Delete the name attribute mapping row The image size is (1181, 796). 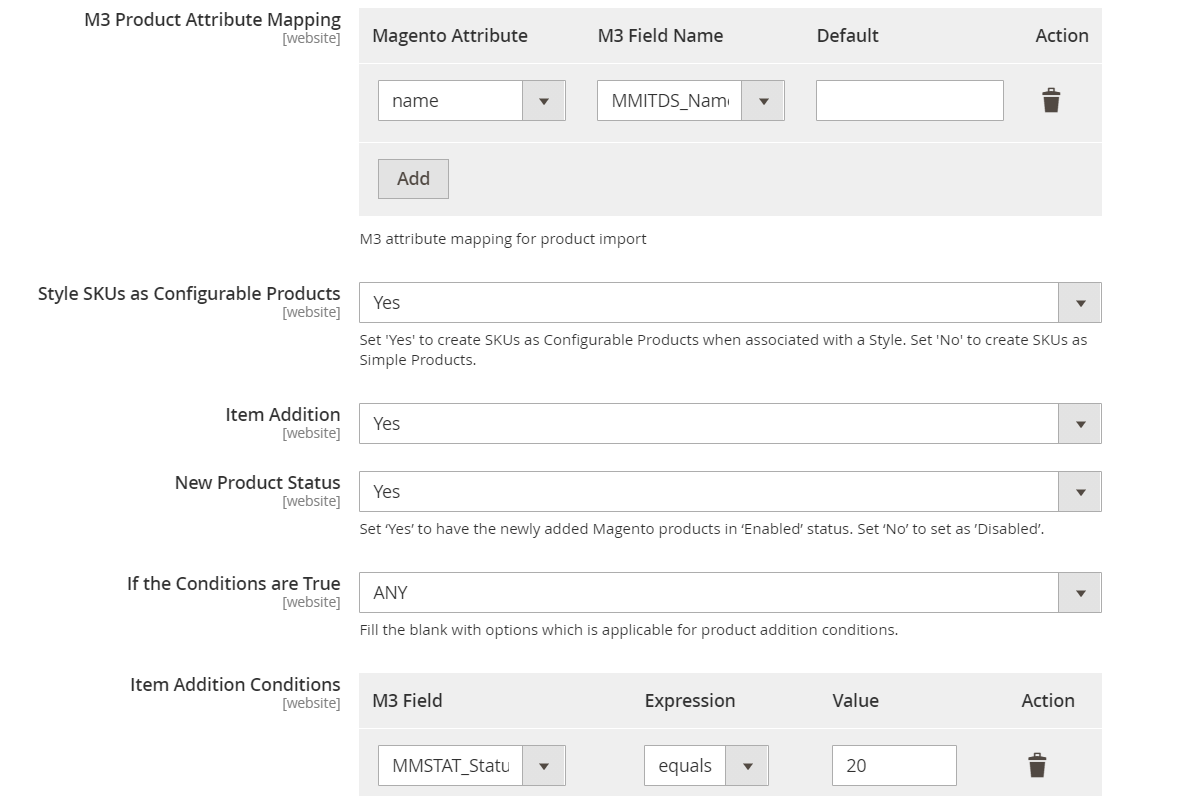click(1050, 101)
